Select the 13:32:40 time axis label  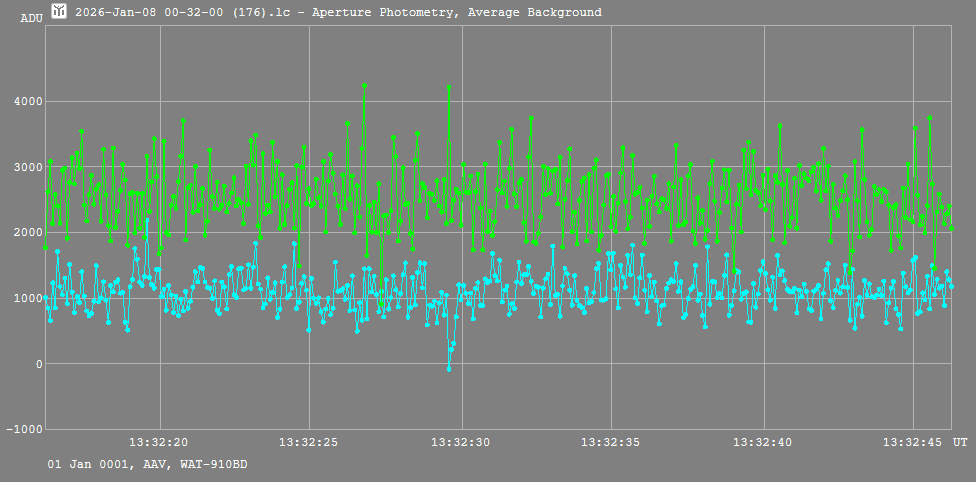click(763, 442)
